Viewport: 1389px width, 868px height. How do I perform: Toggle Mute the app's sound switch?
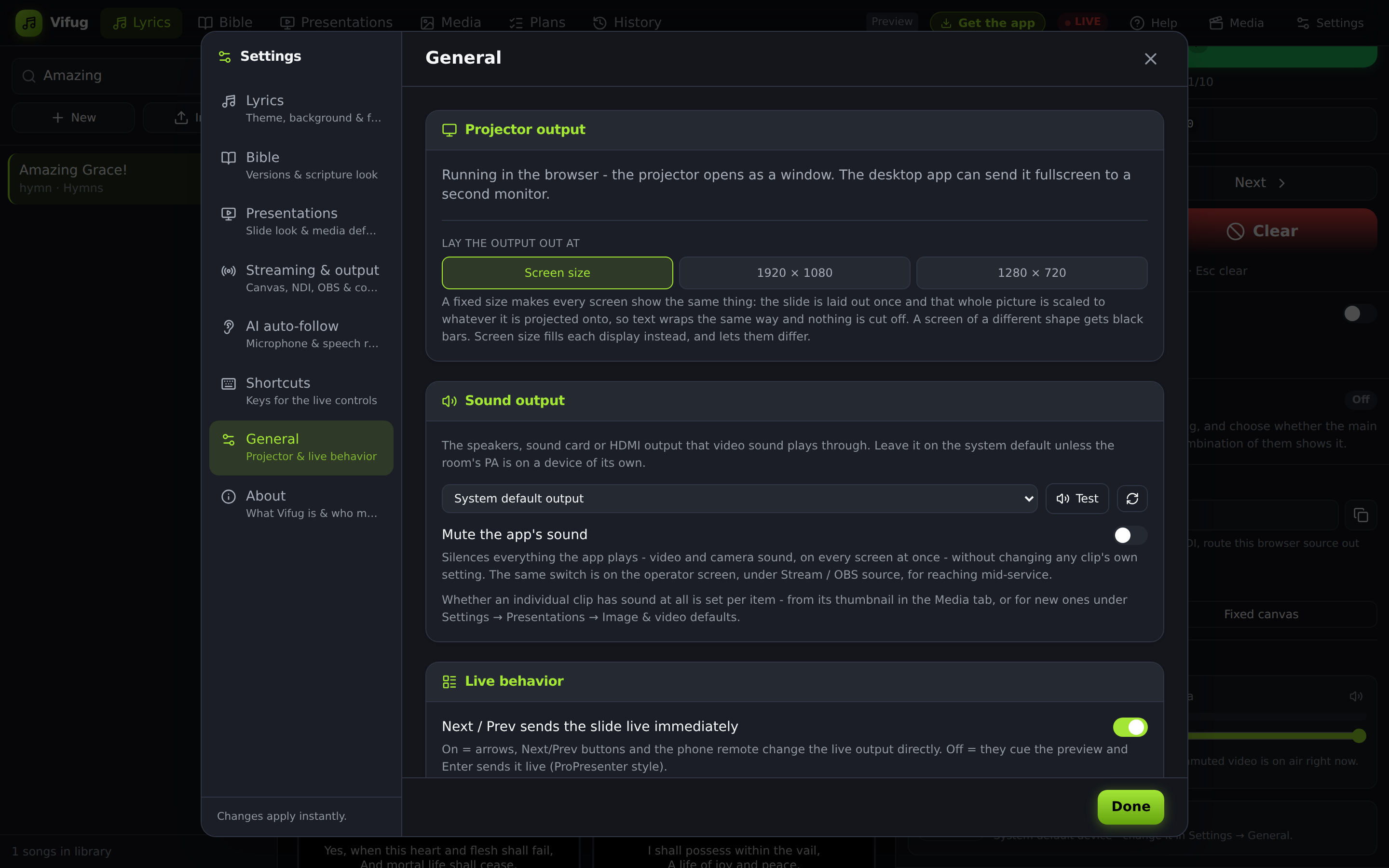1130,535
